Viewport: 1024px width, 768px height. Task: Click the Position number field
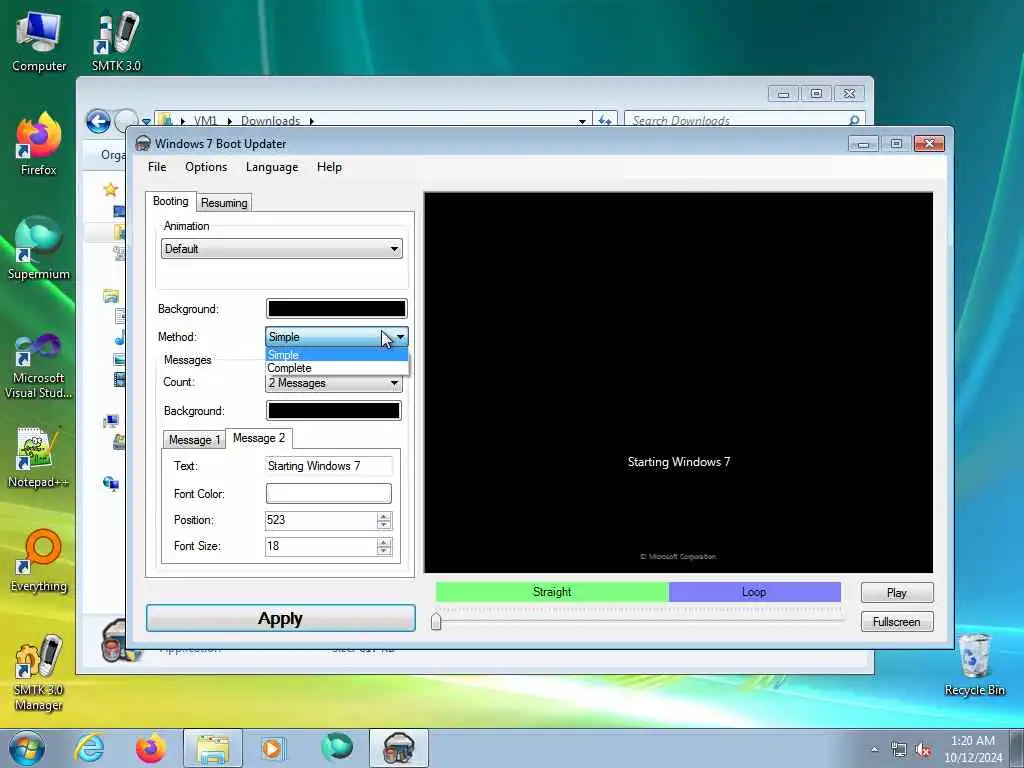click(x=321, y=520)
